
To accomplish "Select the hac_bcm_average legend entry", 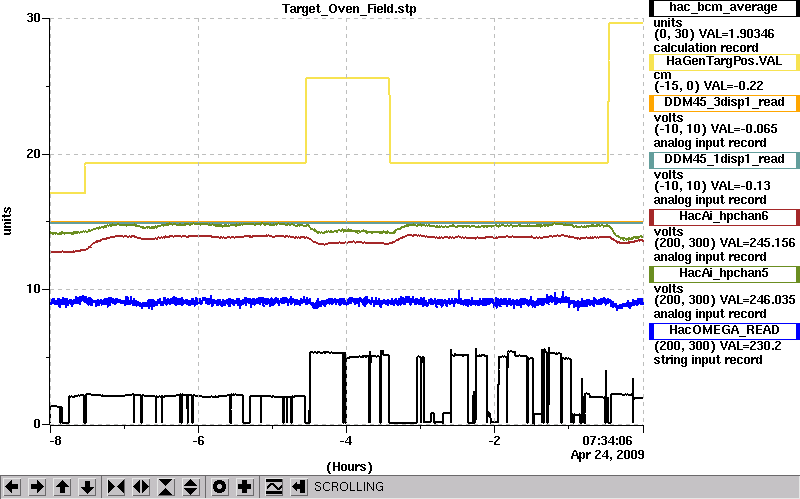I will click(x=723, y=8).
